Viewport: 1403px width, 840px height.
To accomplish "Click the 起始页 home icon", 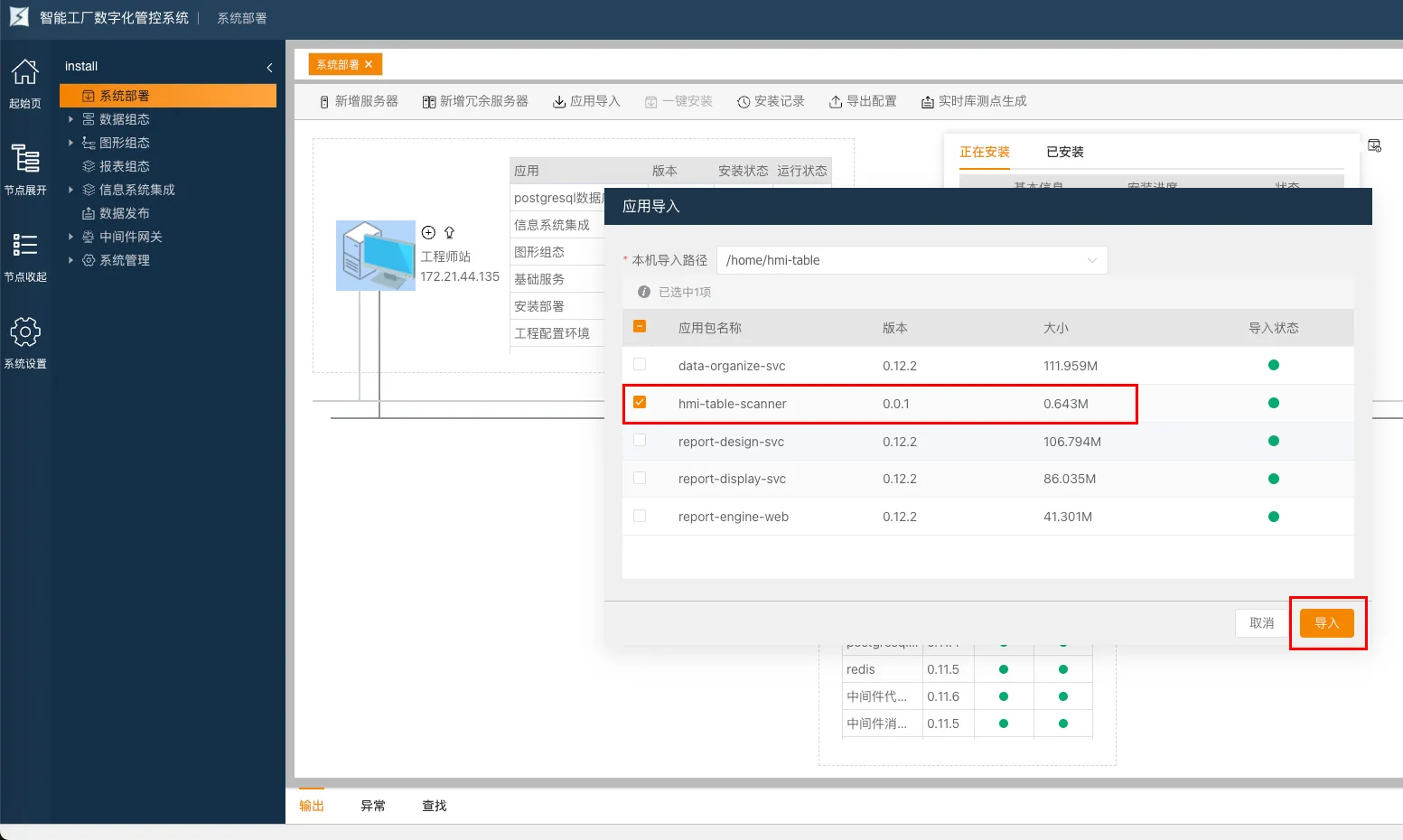I will 25,72.
